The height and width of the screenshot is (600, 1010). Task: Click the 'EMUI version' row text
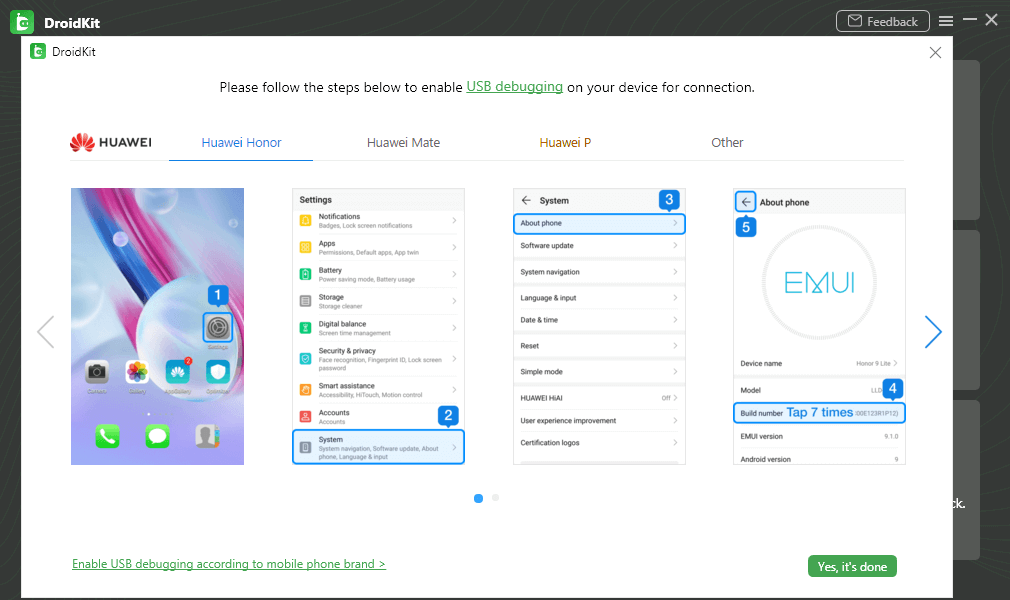tap(761, 436)
